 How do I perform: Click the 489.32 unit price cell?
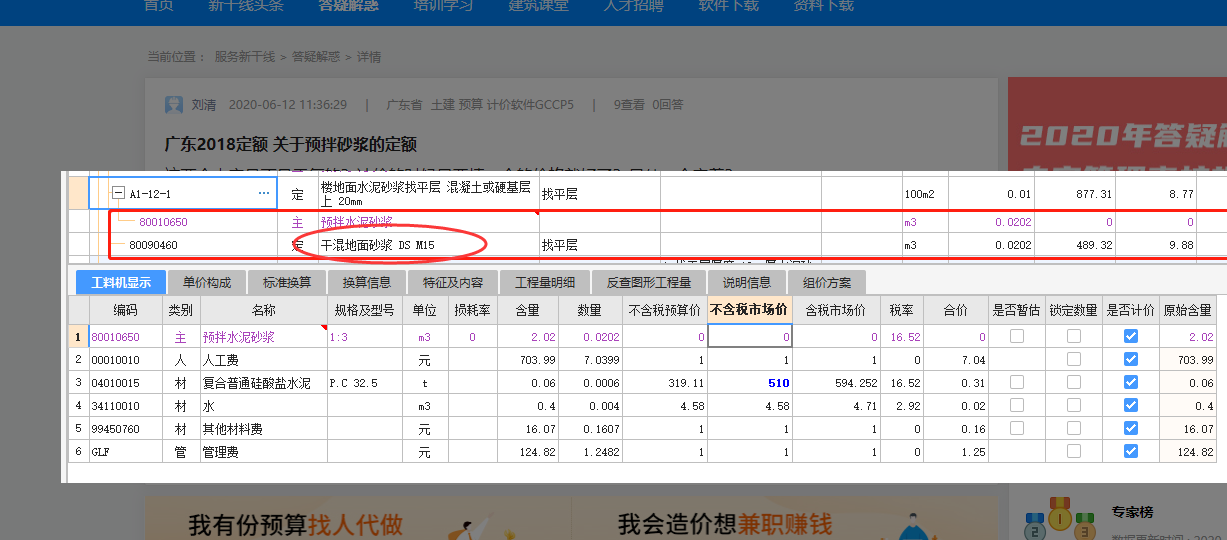click(1074, 244)
